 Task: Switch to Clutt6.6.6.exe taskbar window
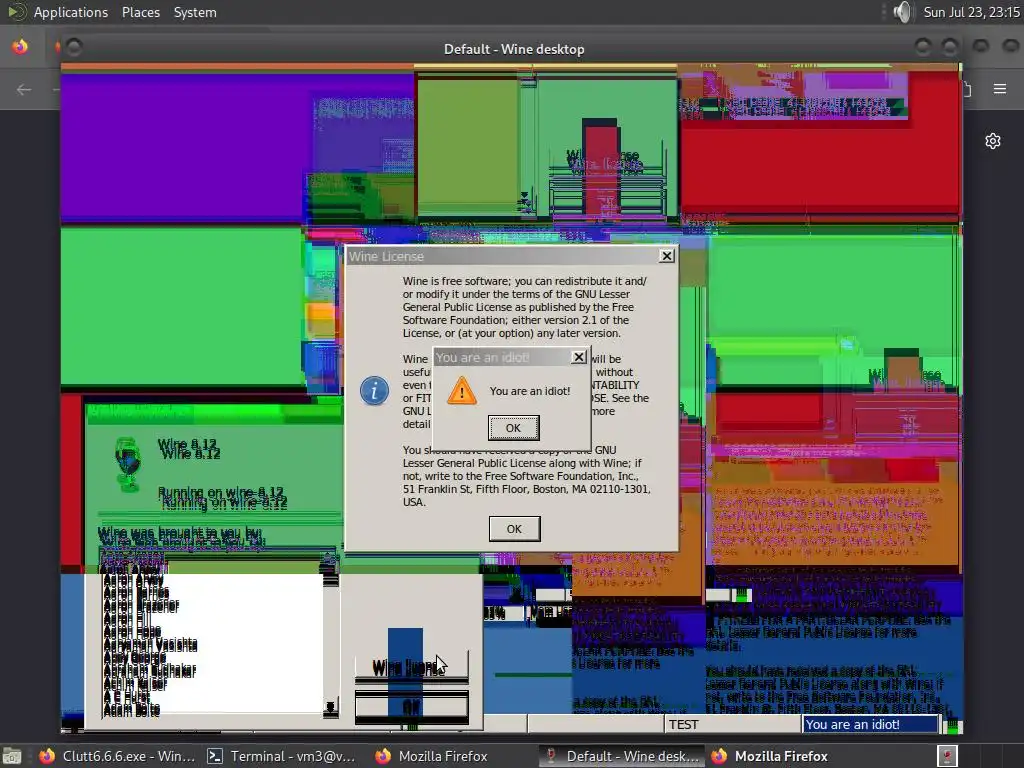coord(117,756)
